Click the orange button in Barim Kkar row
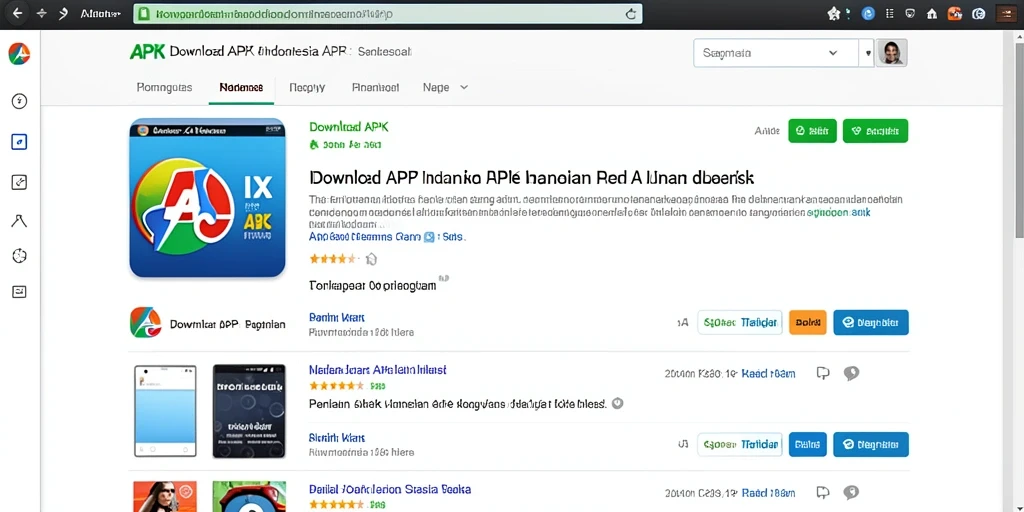Screen dimensions: 1024x512 coord(808,323)
